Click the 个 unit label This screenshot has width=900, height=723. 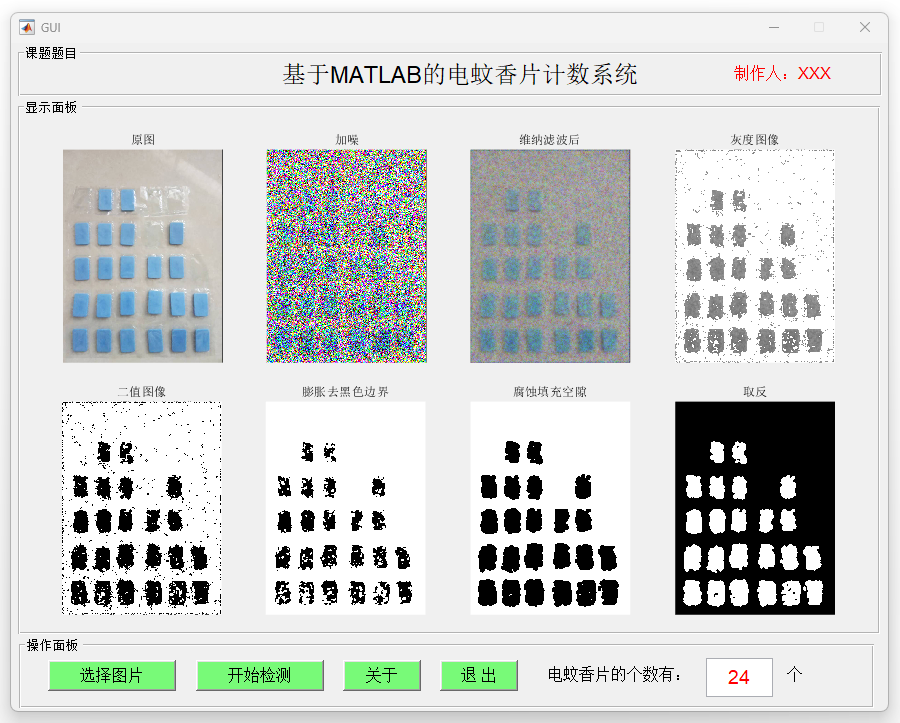click(794, 674)
